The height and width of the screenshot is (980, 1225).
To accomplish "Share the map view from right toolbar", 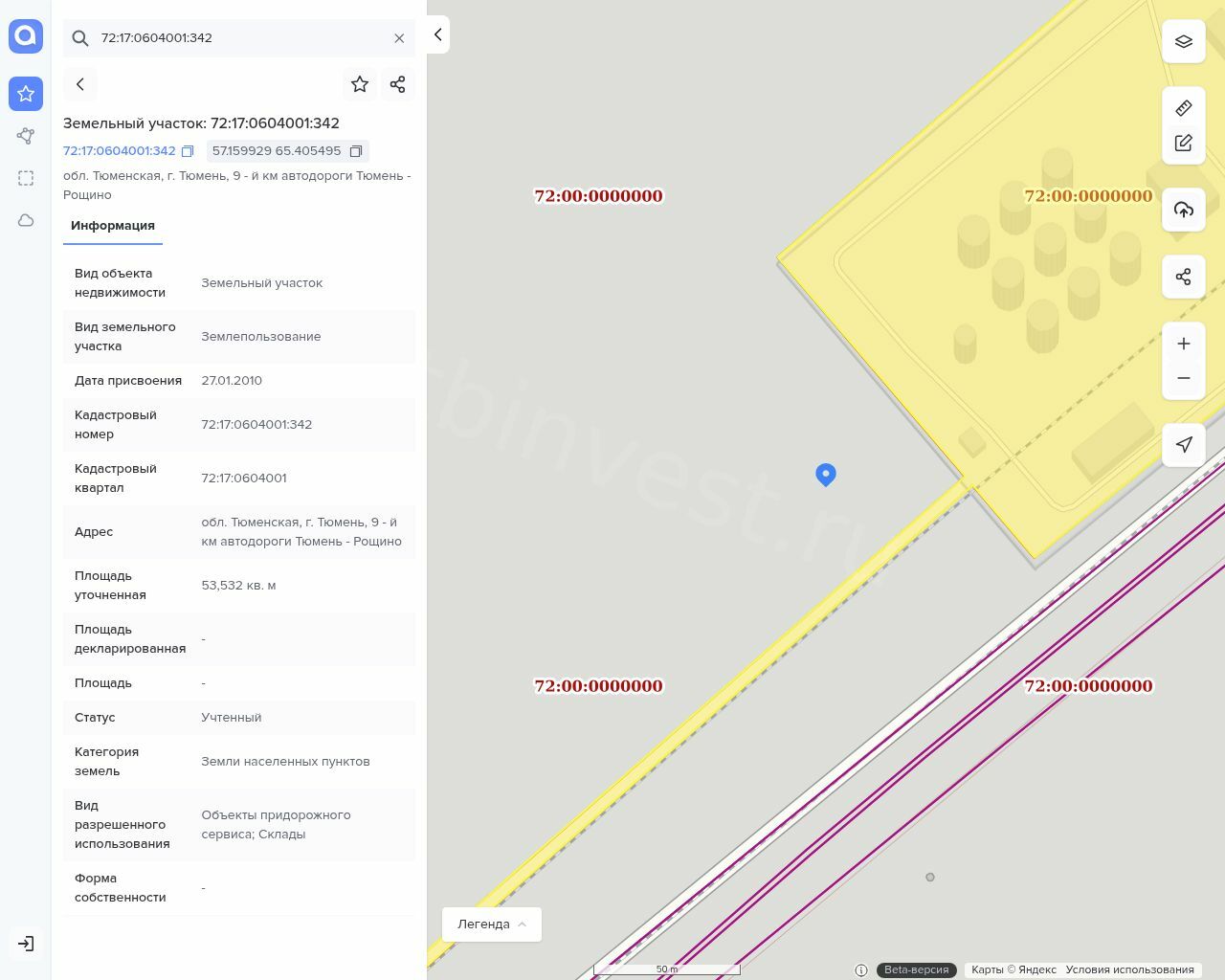I will coord(1183,277).
